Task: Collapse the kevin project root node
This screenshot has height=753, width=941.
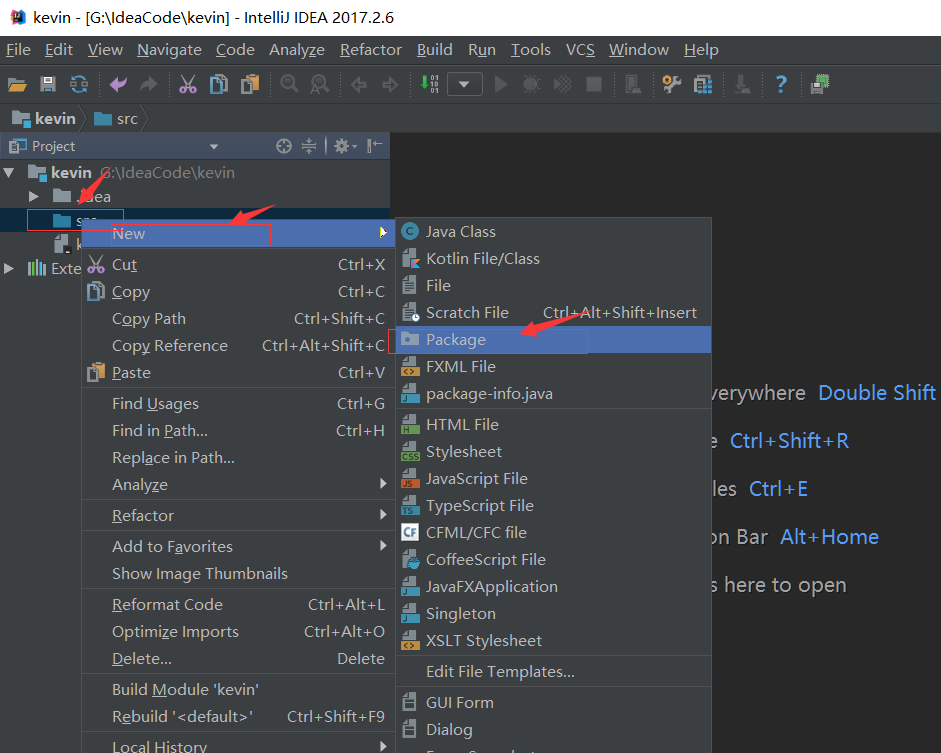Action: pyautogui.click(x=8, y=173)
